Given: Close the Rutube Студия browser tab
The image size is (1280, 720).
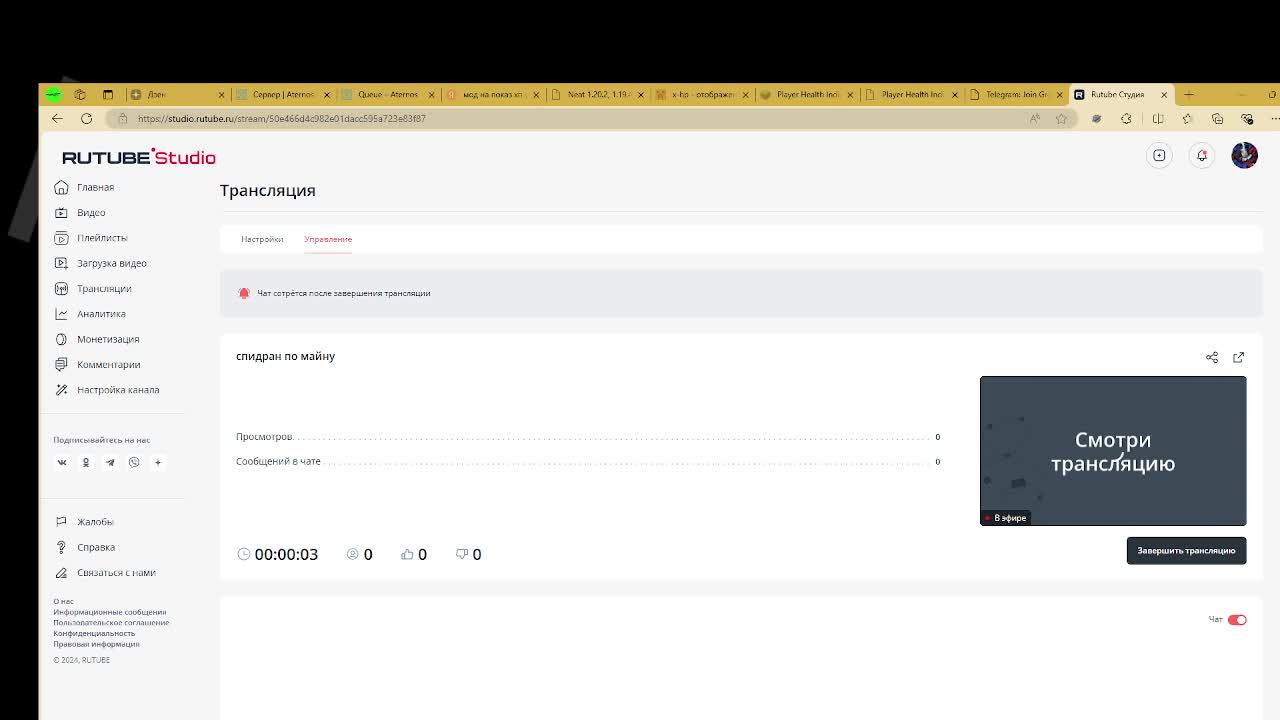Looking at the screenshot, I should click(1164, 94).
